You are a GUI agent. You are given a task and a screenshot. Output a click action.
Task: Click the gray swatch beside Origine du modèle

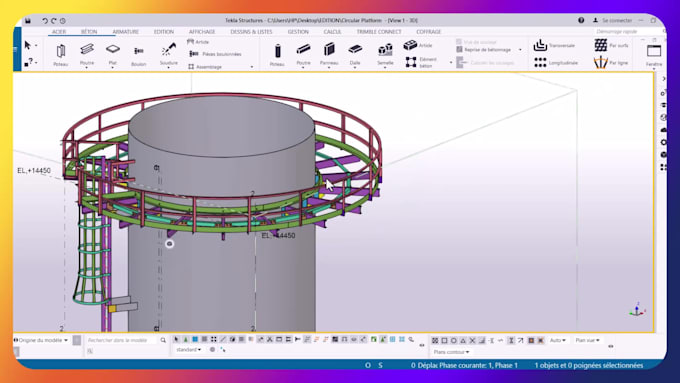tap(77, 340)
